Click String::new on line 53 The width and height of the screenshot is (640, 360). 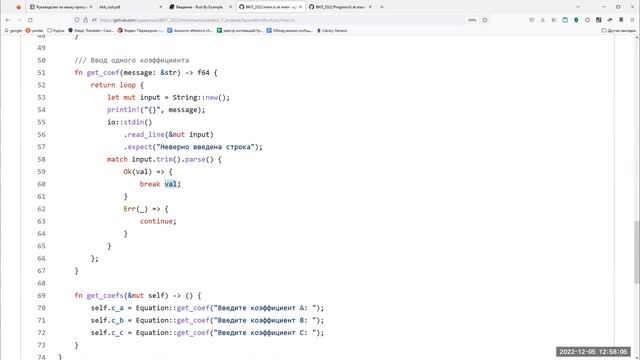[195, 98]
